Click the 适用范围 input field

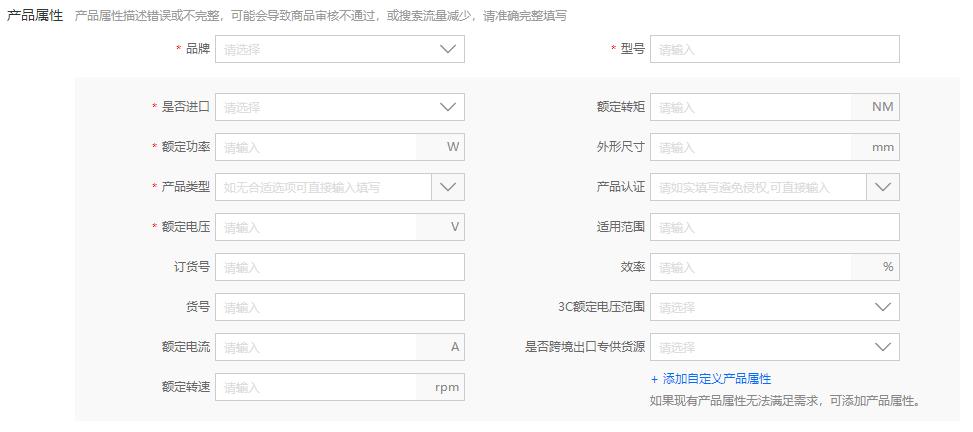[x=774, y=227]
